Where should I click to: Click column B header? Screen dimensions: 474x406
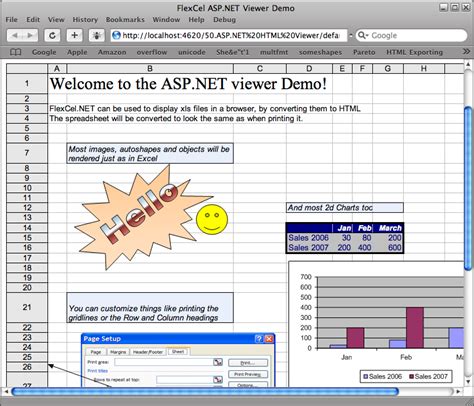point(150,69)
